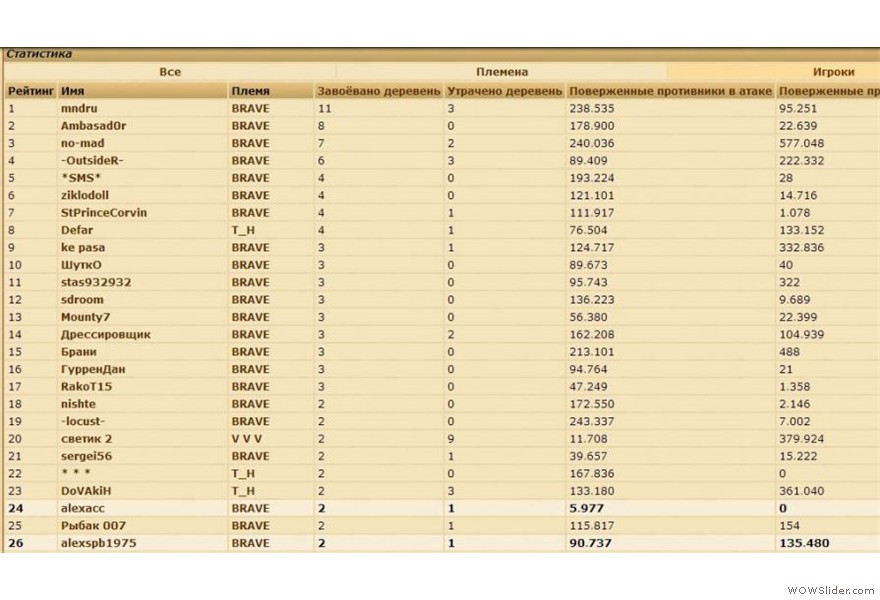Switch to the Племена tab

coord(500,71)
